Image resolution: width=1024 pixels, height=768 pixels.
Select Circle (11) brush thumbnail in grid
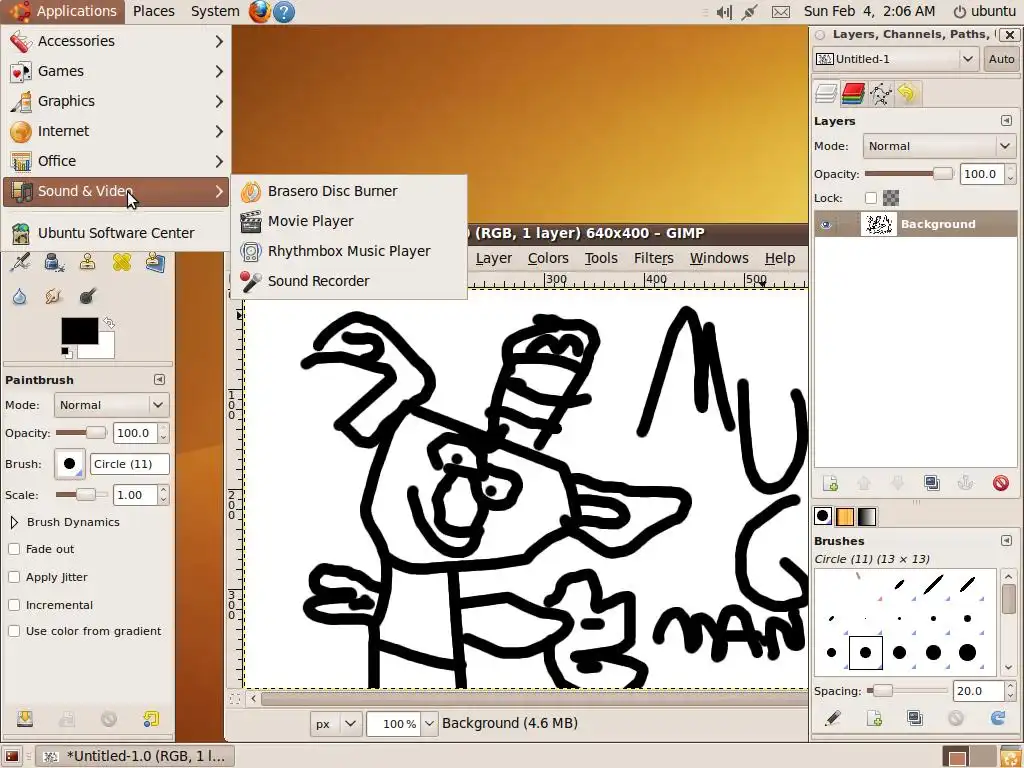[x=865, y=652]
